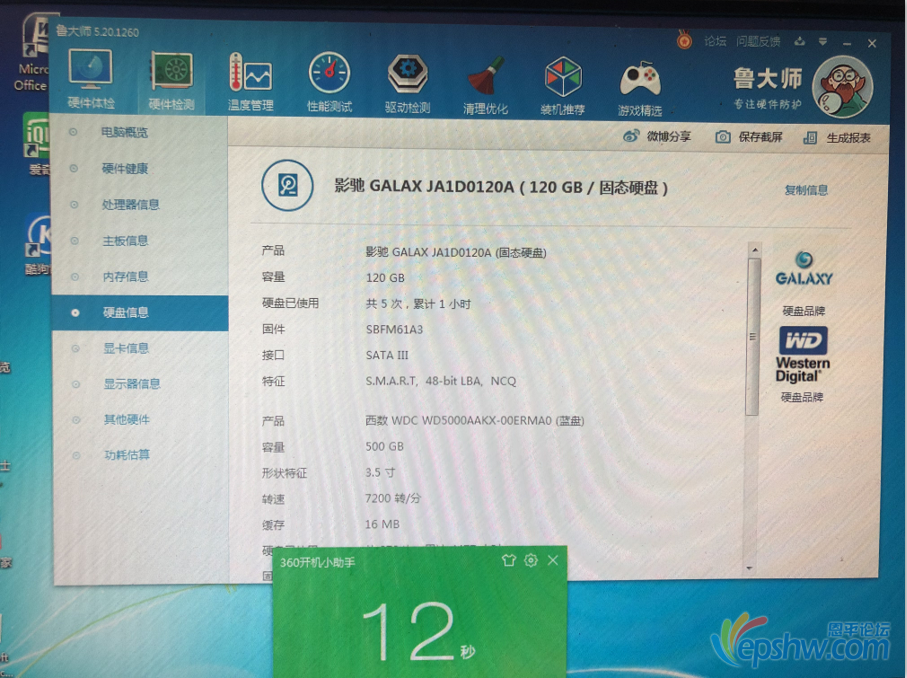Click 微博分享 share button
The image size is (907, 678).
point(657,137)
